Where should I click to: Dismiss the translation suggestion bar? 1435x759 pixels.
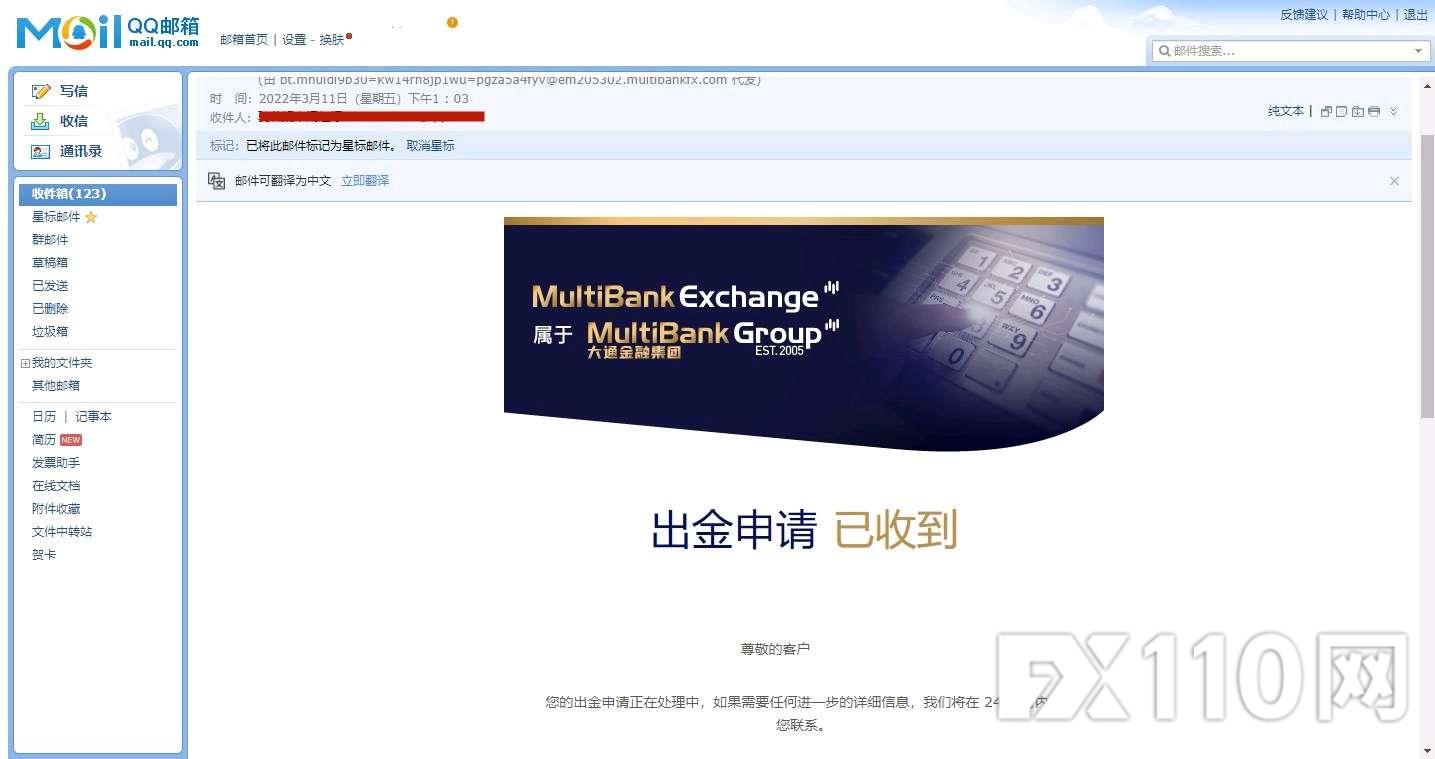[x=1394, y=181]
